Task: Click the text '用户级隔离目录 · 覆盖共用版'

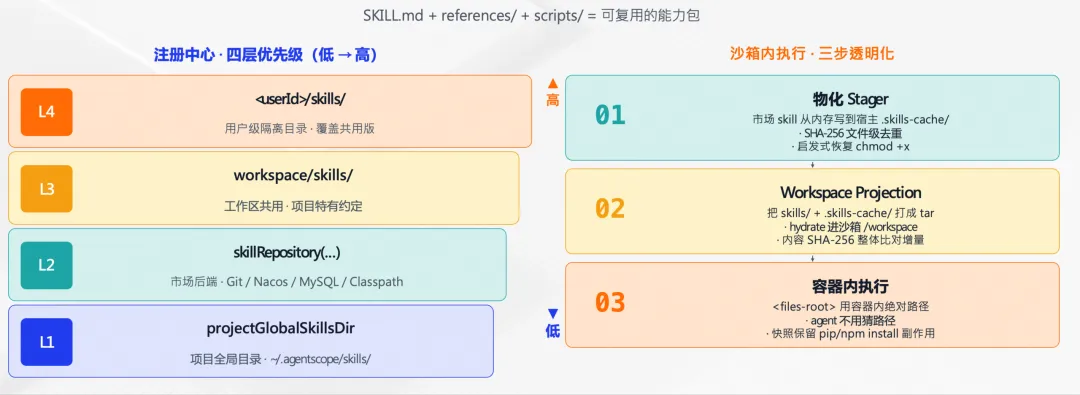Action: (x=300, y=128)
